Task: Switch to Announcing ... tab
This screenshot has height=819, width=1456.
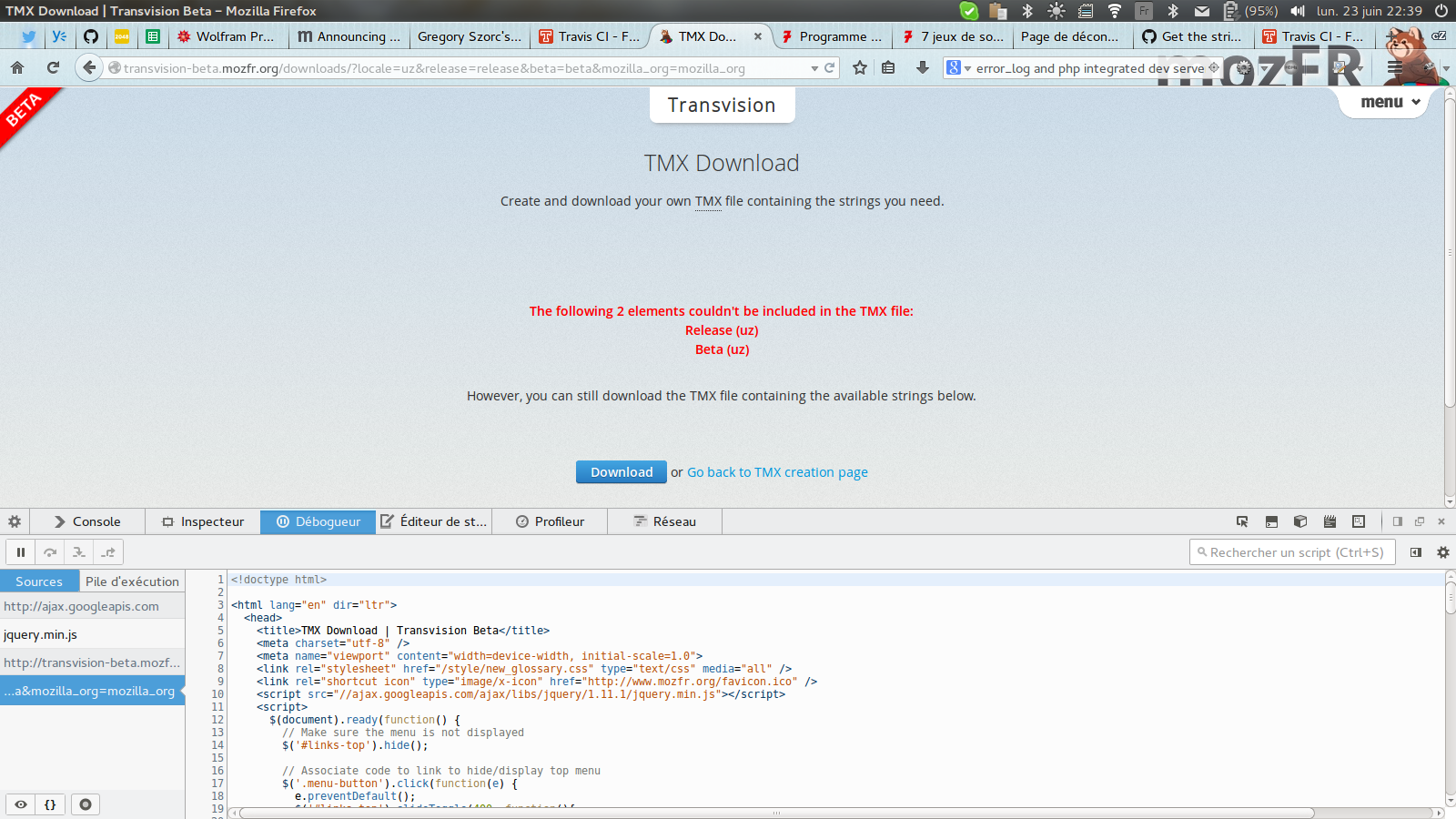Action: coord(349,36)
